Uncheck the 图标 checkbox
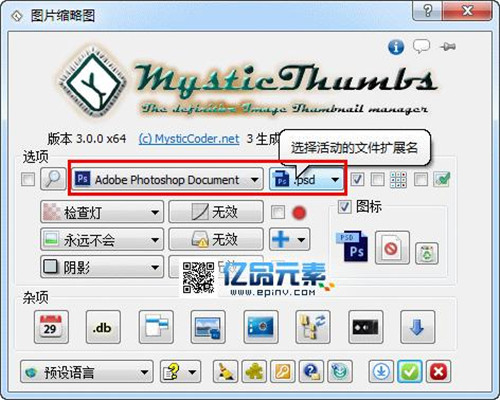This screenshot has width=500, height=400. click(344, 207)
